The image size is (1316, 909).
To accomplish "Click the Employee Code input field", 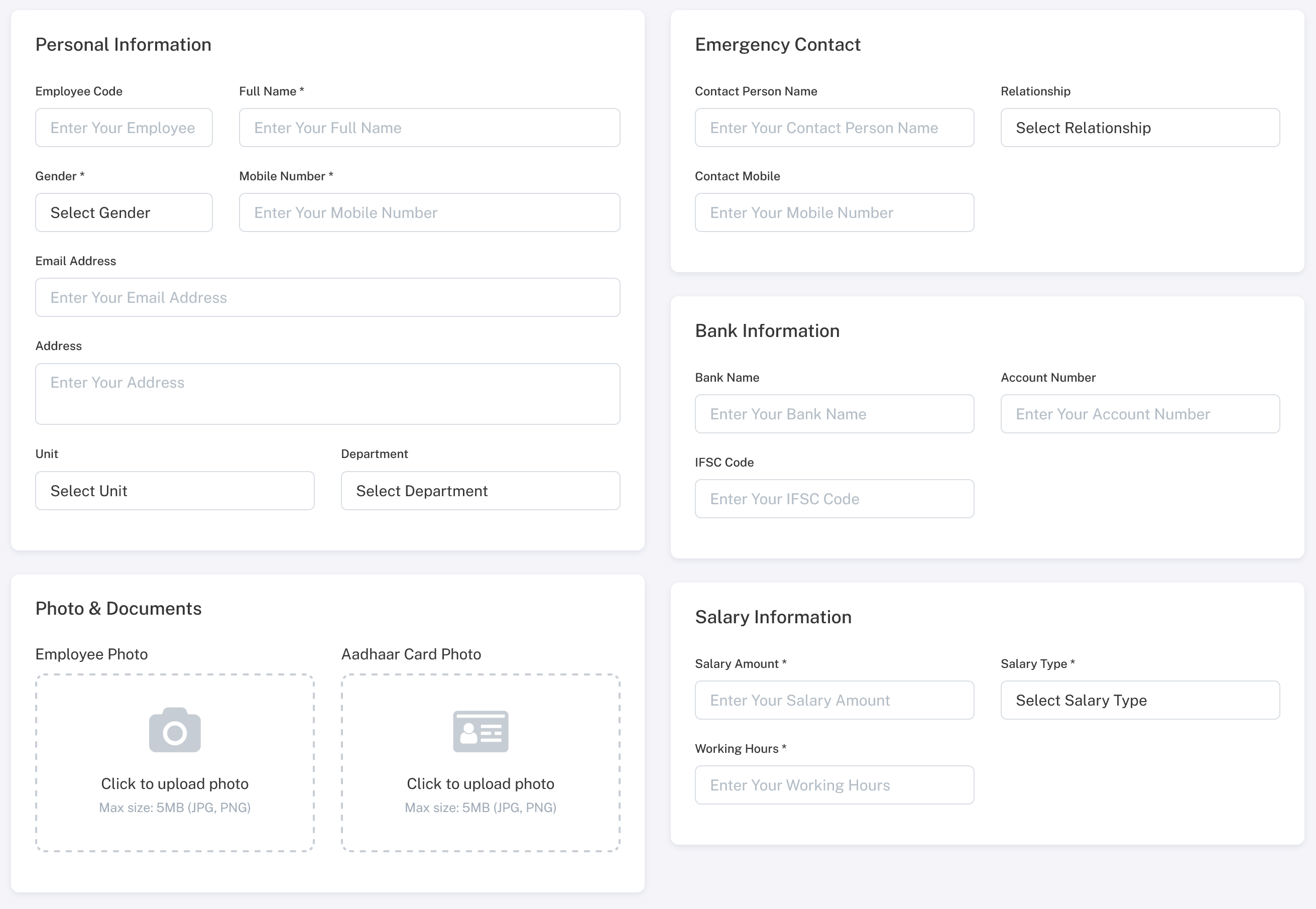I will coord(124,128).
